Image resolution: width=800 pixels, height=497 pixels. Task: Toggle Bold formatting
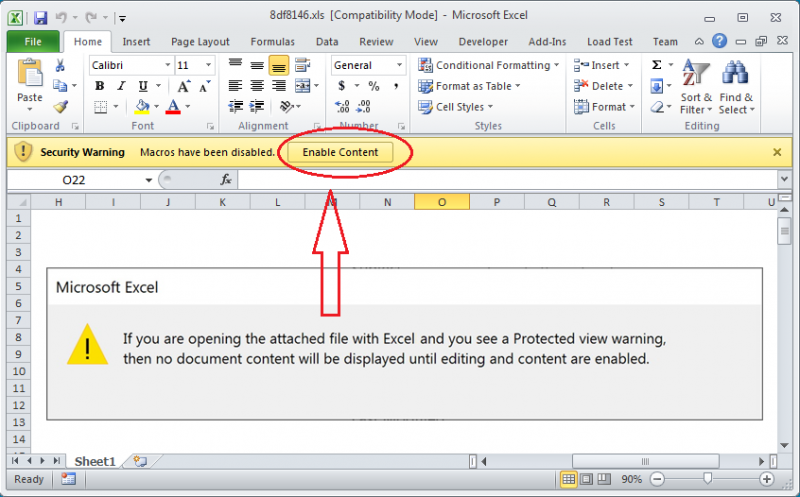pos(100,86)
